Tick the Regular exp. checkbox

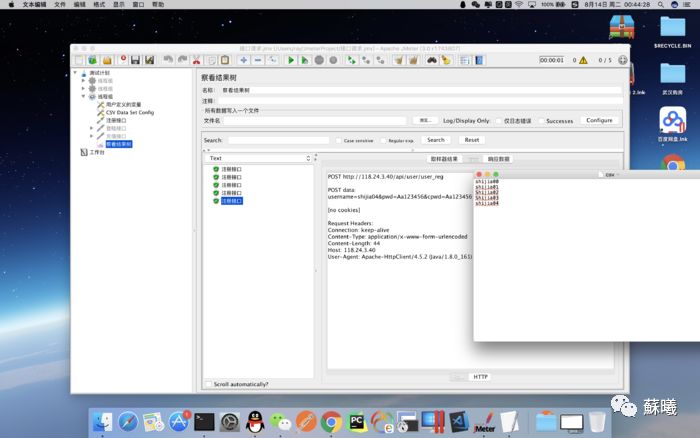pos(383,140)
